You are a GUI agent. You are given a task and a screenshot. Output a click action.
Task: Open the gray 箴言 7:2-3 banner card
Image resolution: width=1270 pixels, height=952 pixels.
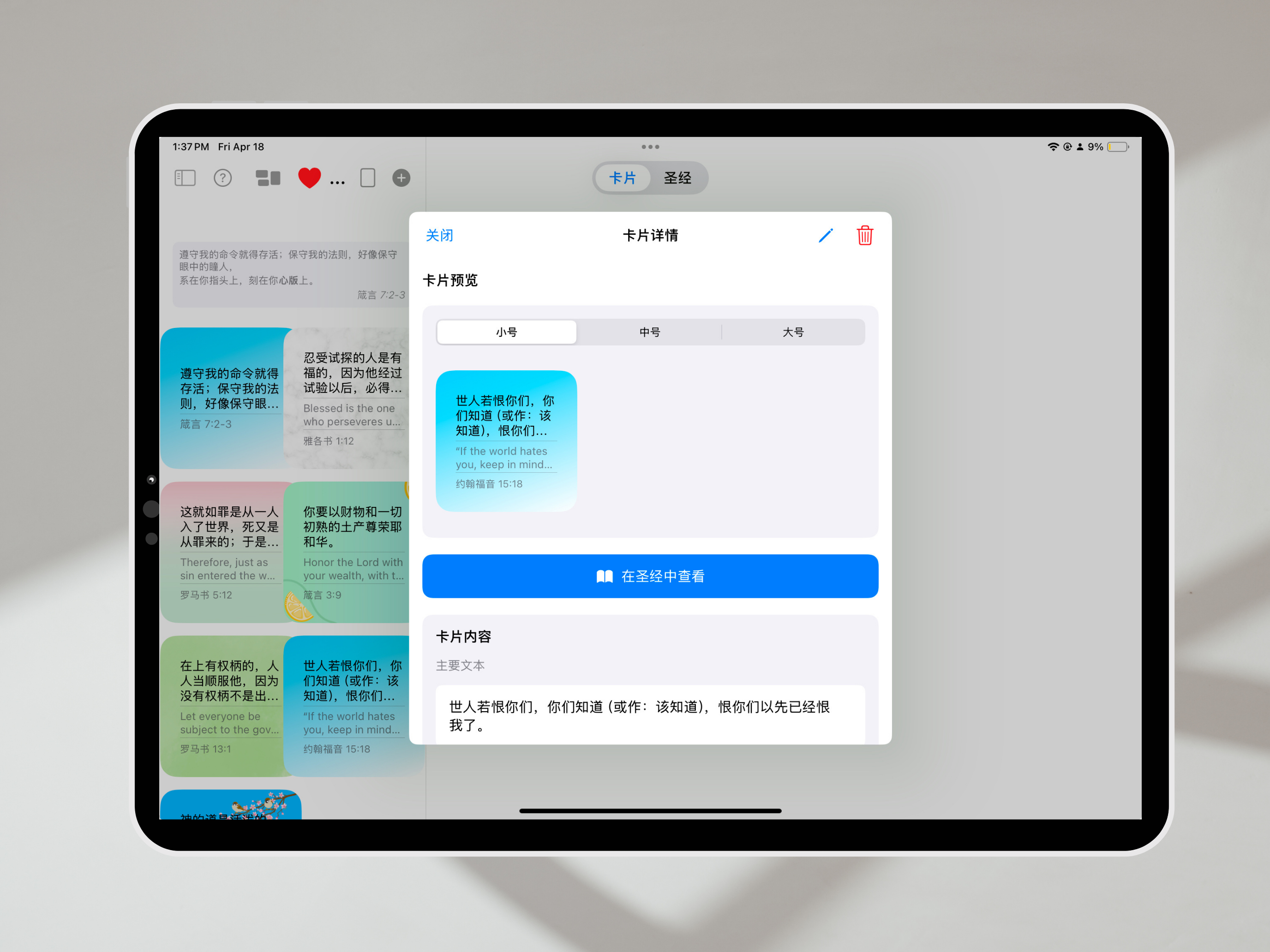[x=292, y=274]
